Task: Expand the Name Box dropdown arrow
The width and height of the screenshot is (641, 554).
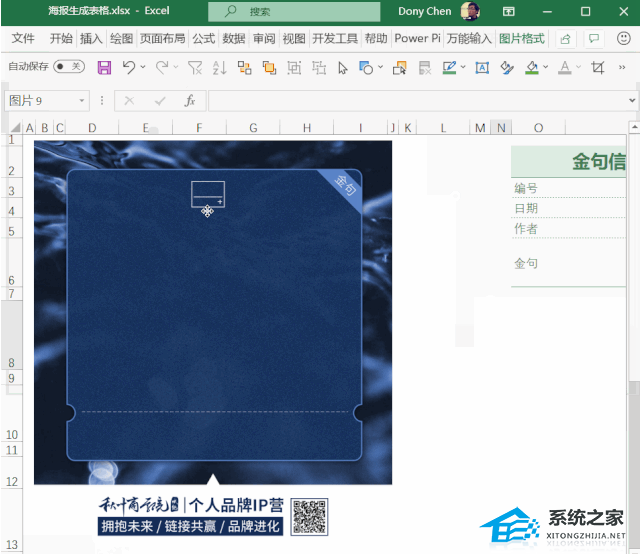Action: 82,101
